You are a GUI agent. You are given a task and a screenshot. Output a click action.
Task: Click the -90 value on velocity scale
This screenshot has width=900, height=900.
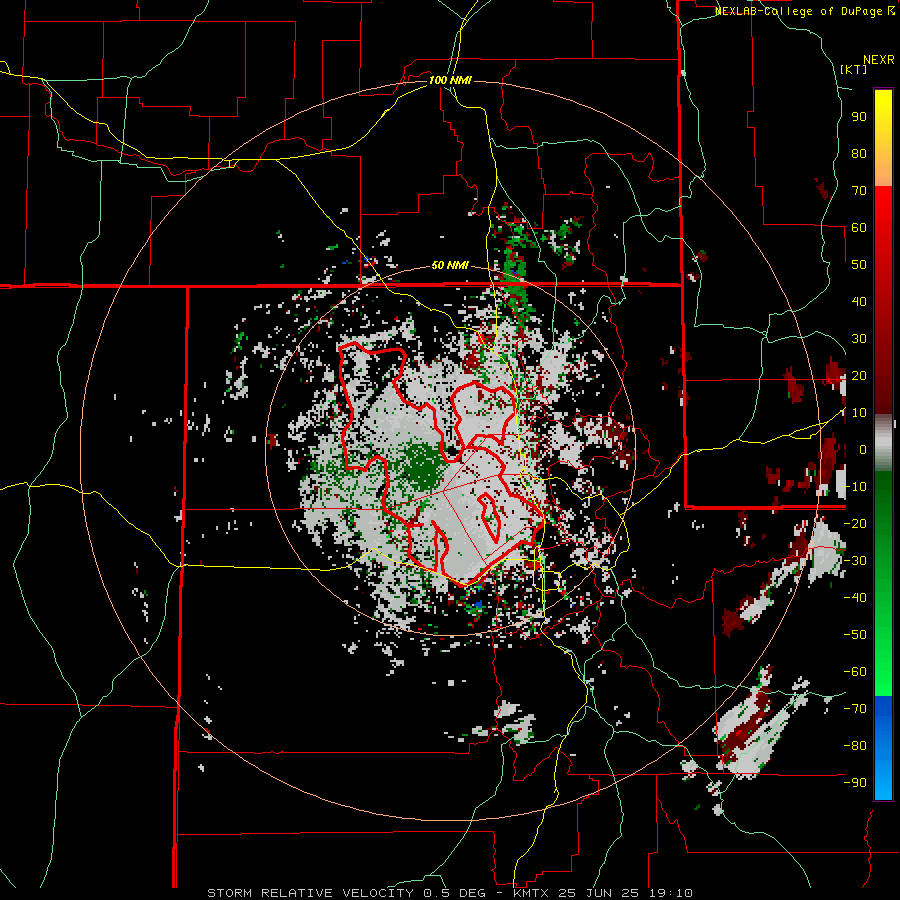coord(855,782)
